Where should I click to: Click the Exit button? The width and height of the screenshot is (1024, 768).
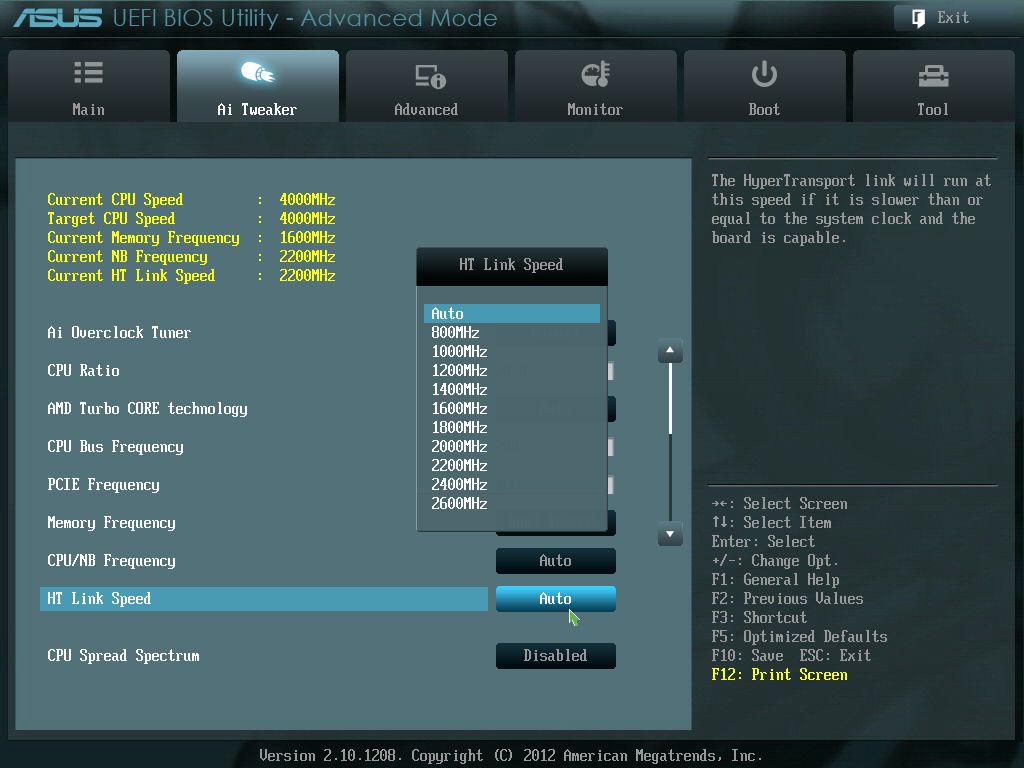click(953, 18)
